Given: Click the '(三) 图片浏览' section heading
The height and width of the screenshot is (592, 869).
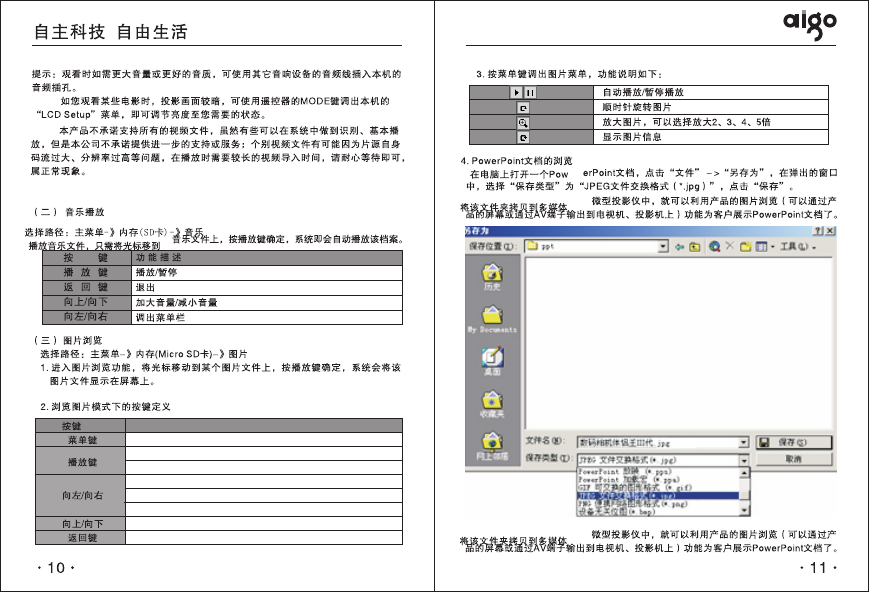Looking at the screenshot, I should point(68,340).
